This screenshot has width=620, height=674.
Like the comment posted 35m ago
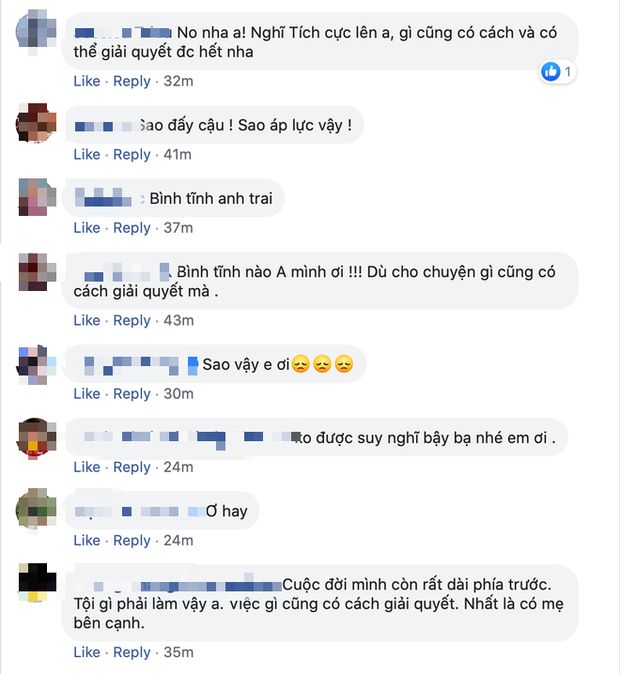pos(87,652)
